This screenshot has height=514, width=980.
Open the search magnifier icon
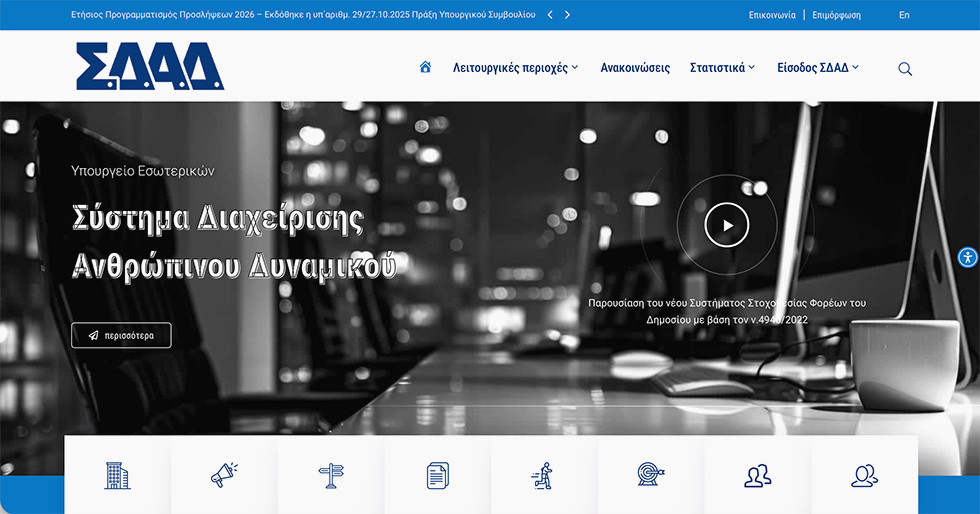pyautogui.click(x=905, y=69)
